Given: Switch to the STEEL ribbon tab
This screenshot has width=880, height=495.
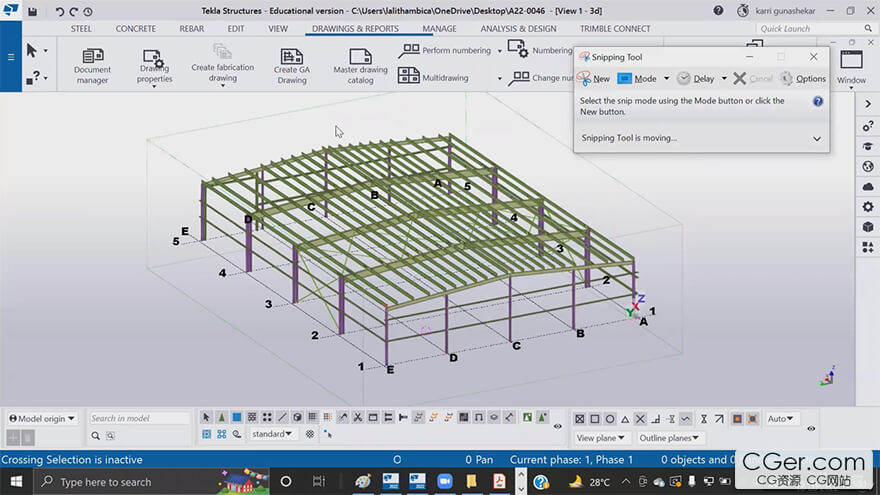Looking at the screenshot, I should (x=81, y=29).
